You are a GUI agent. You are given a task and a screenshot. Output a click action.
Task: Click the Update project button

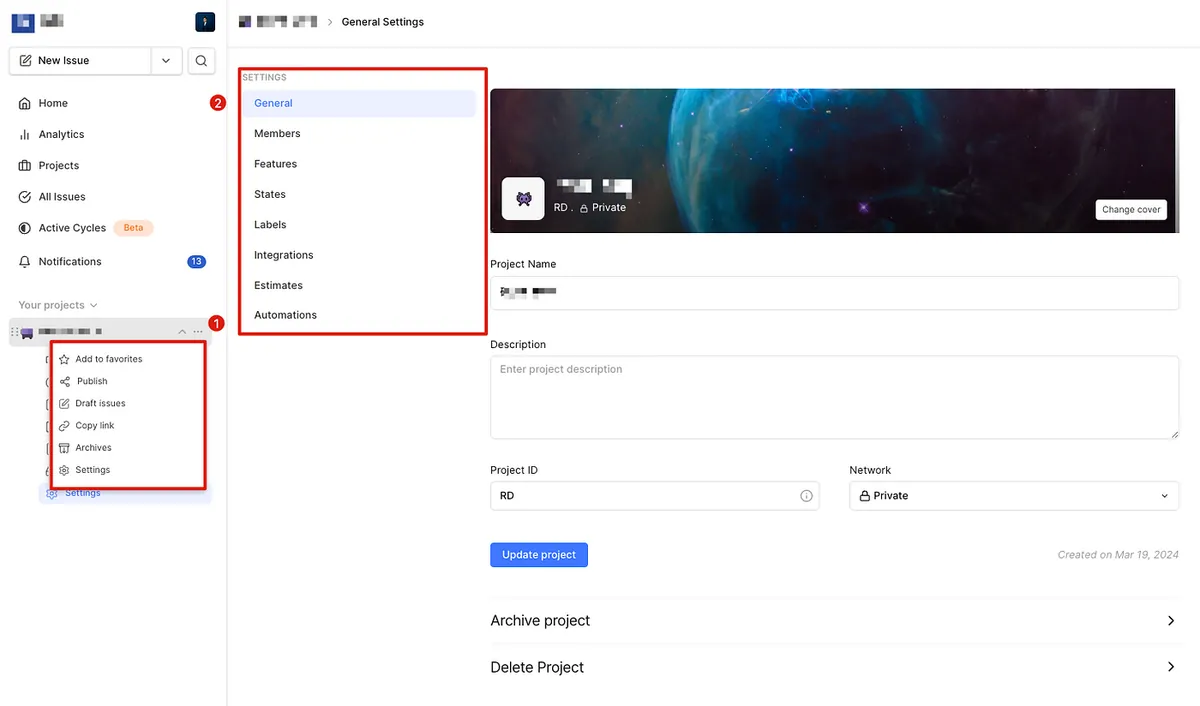(x=539, y=555)
